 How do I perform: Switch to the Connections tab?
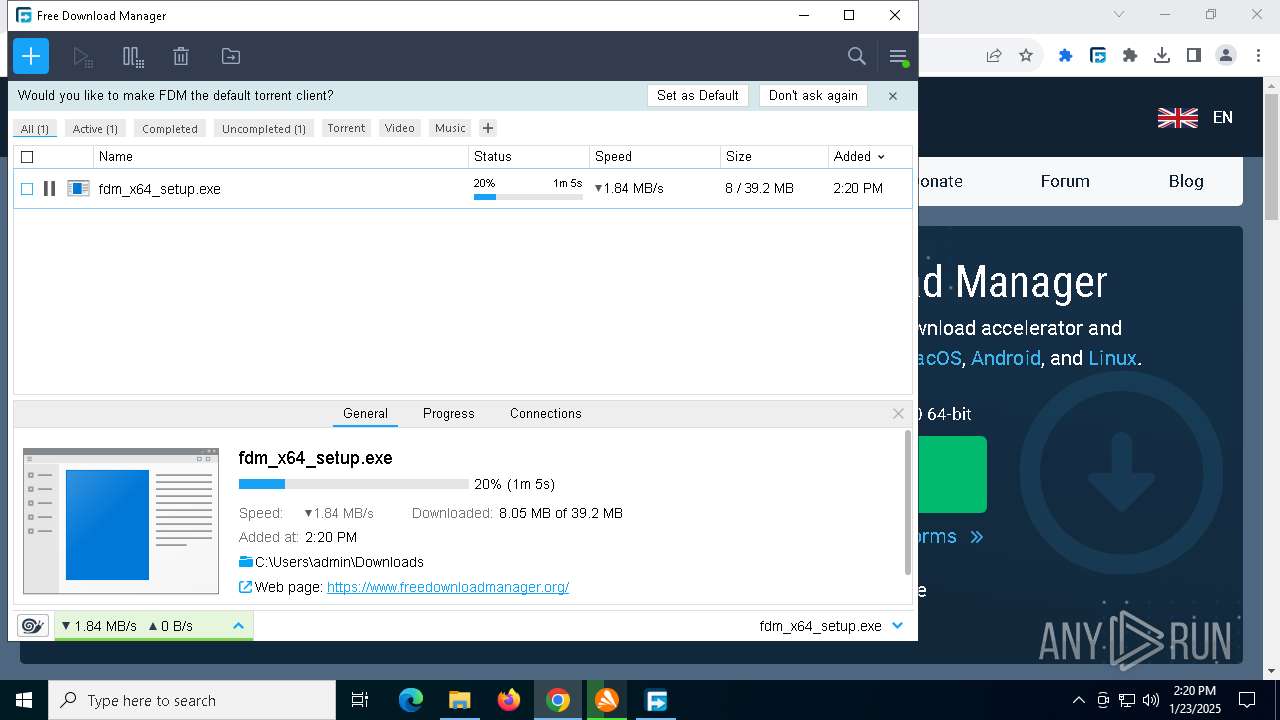[545, 413]
